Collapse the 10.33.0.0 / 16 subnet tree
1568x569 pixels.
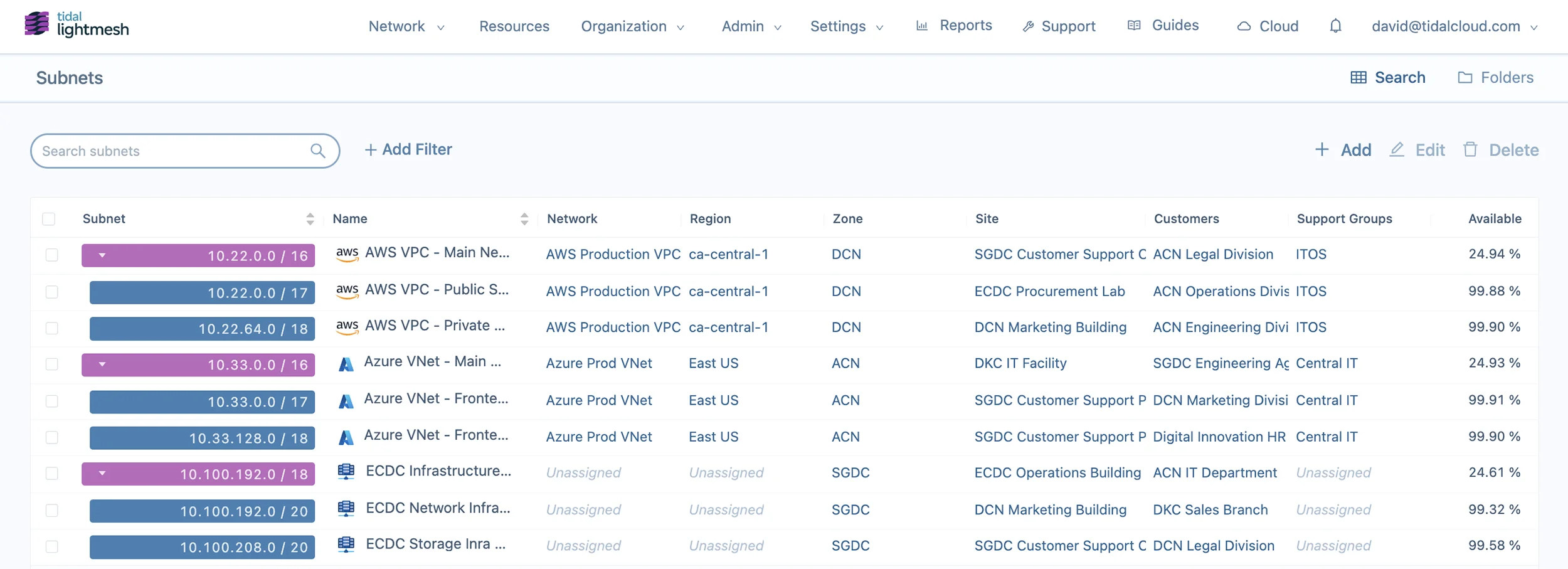(x=102, y=364)
